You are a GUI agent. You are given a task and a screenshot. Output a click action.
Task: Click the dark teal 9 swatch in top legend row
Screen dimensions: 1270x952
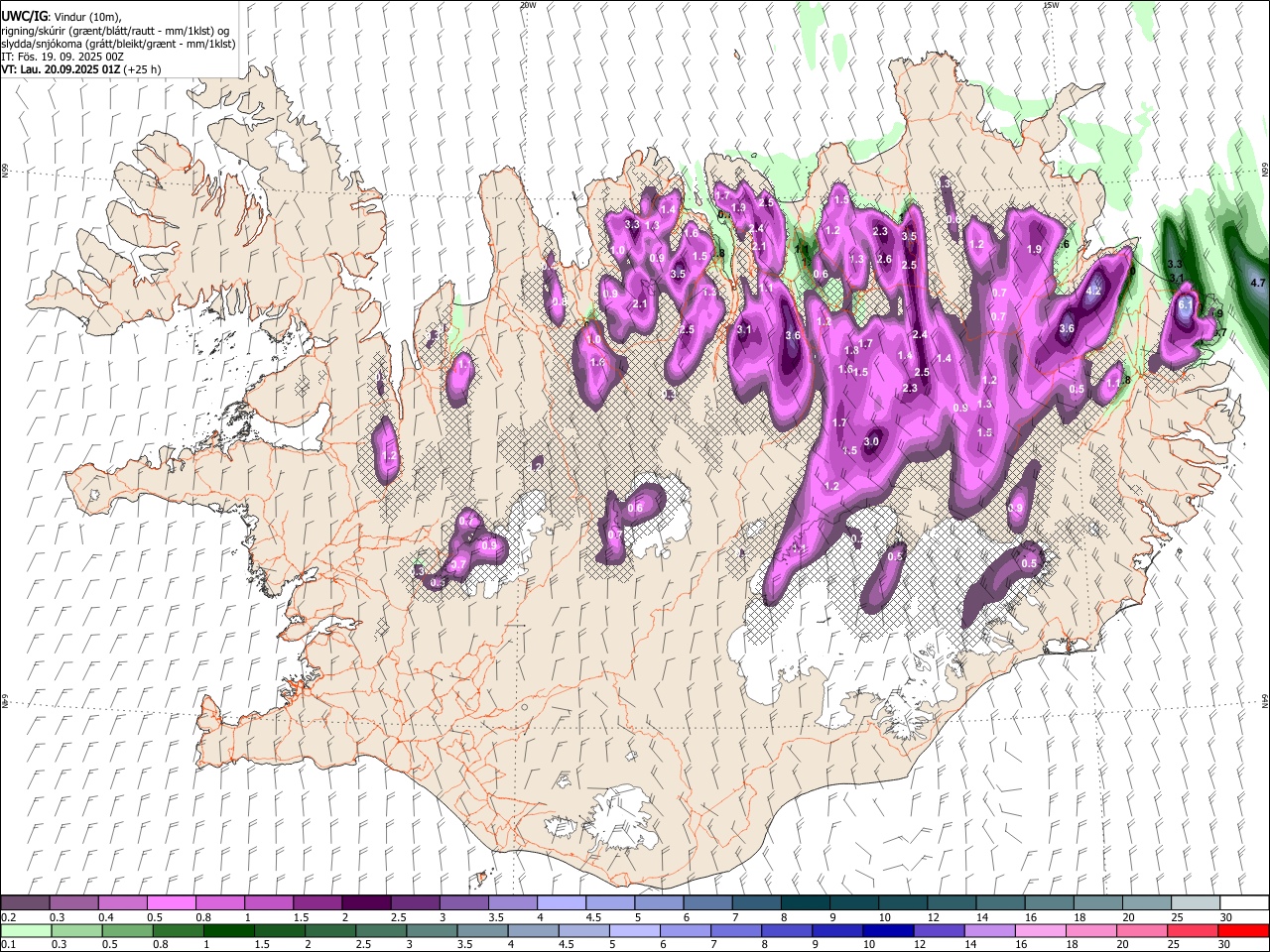click(x=854, y=903)
